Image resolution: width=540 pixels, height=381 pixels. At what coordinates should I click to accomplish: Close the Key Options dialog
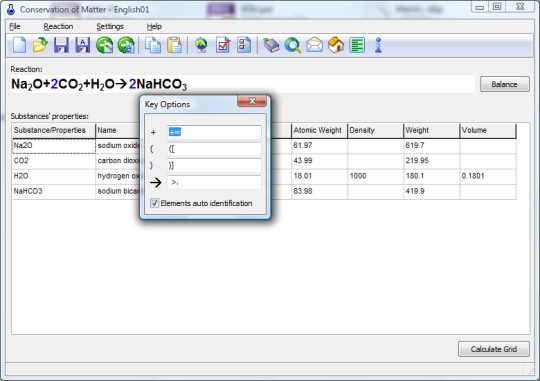click(x=252, y=101)
